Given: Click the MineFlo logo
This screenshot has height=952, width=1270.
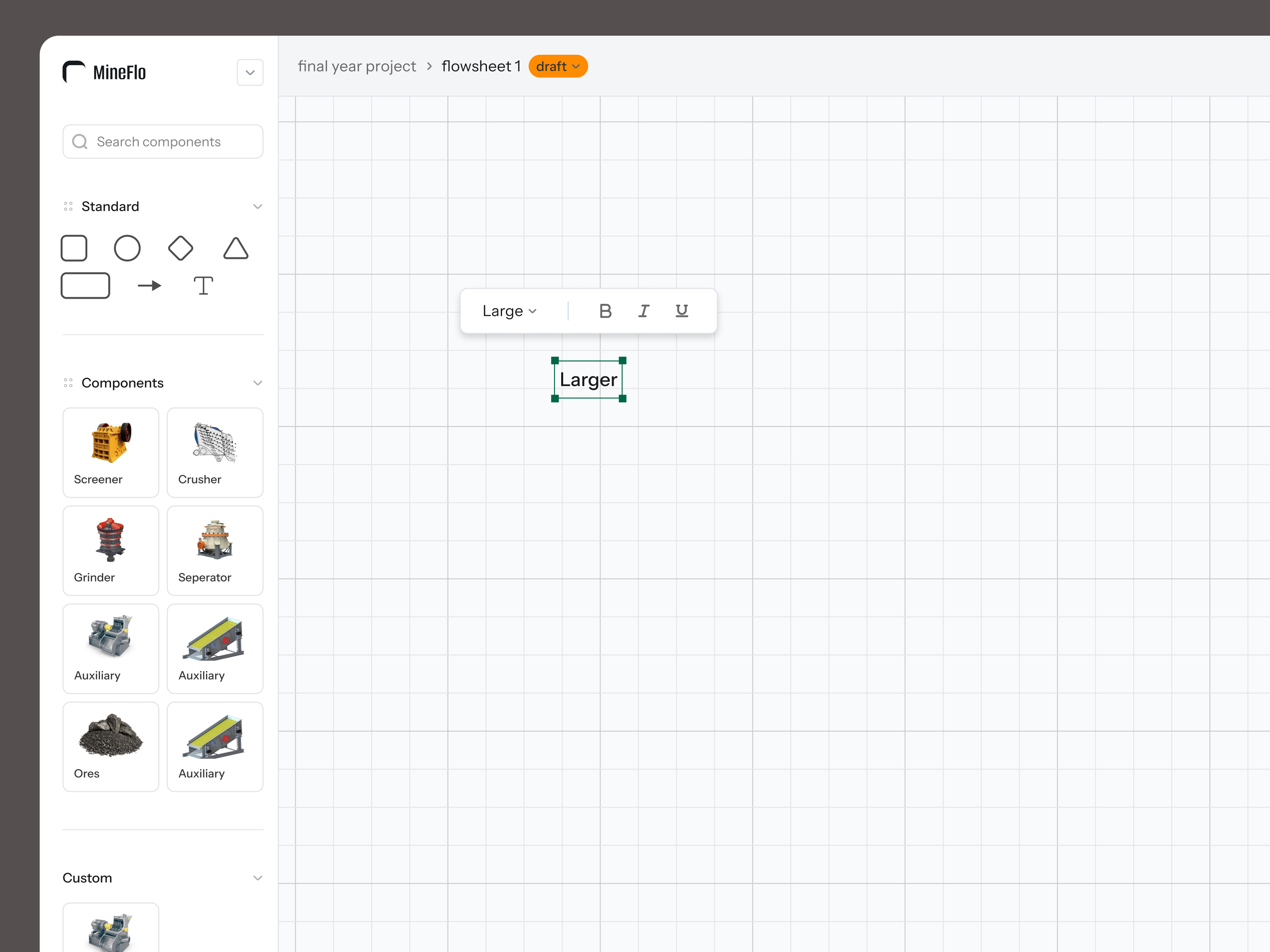Looking at the screenshot, I should pyautogui.click(x=104, y=72).
